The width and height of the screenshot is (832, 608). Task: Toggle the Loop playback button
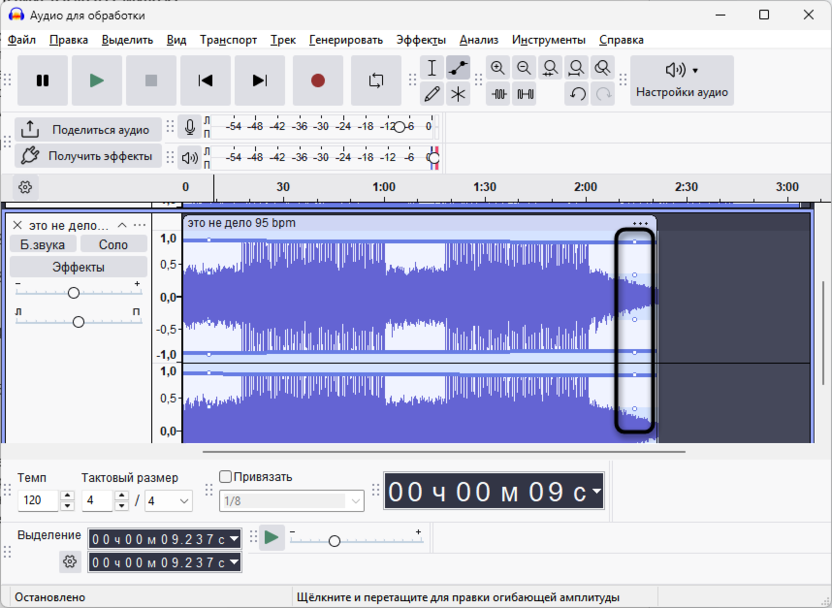pos(376,81)
